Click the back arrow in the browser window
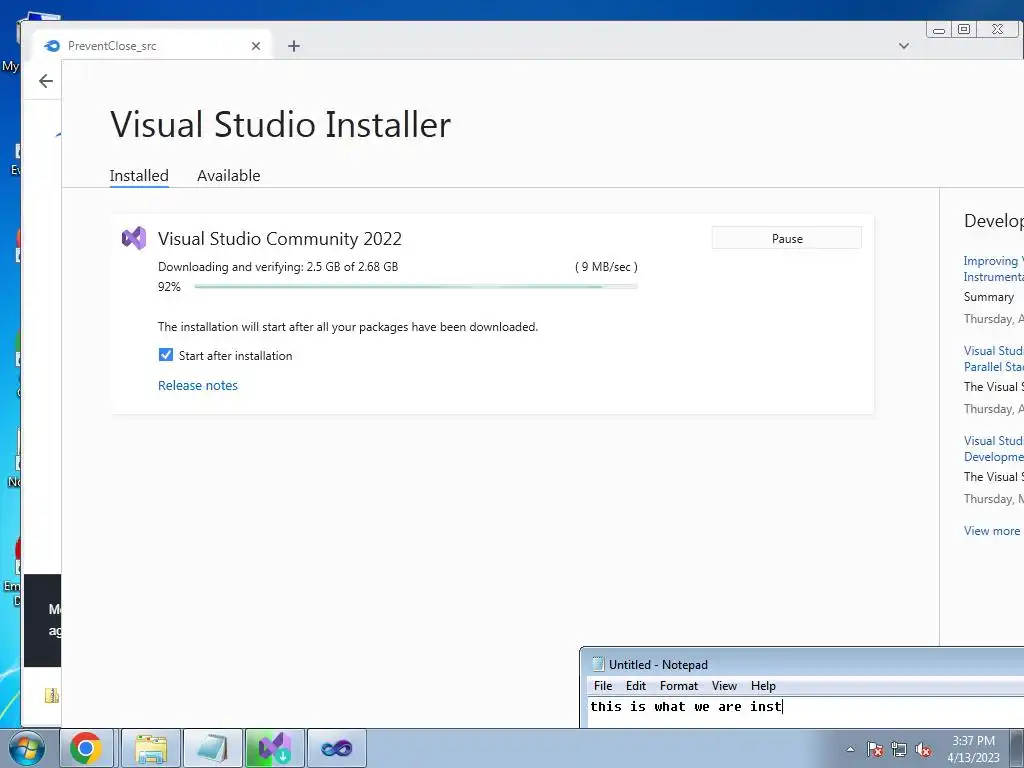The image size is (1024, 768). [x=46, y=81]
